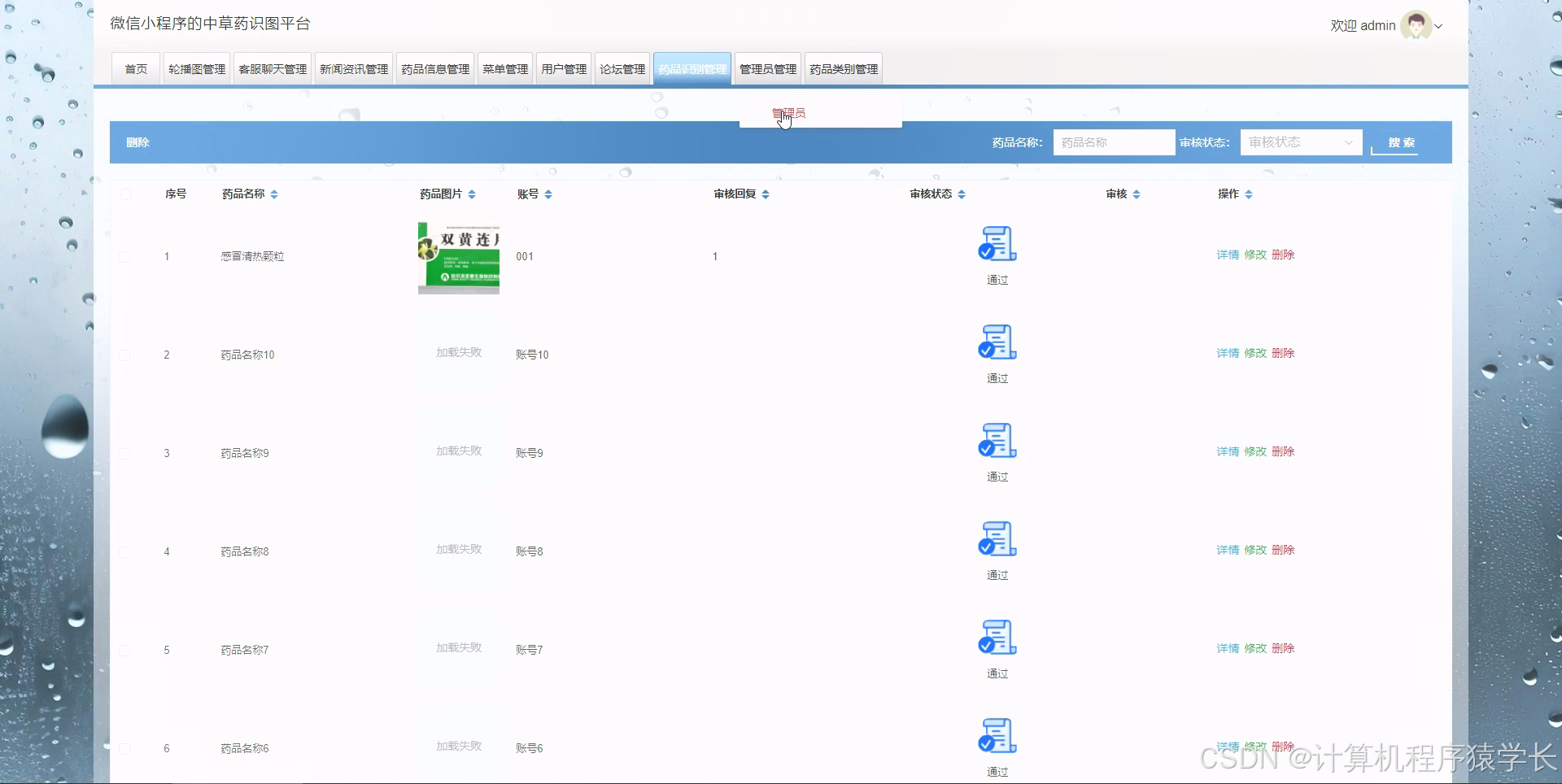Open the 客服聊天管理 menu
The width and height of the screenshot is (1562, 784).
(273, 69)
